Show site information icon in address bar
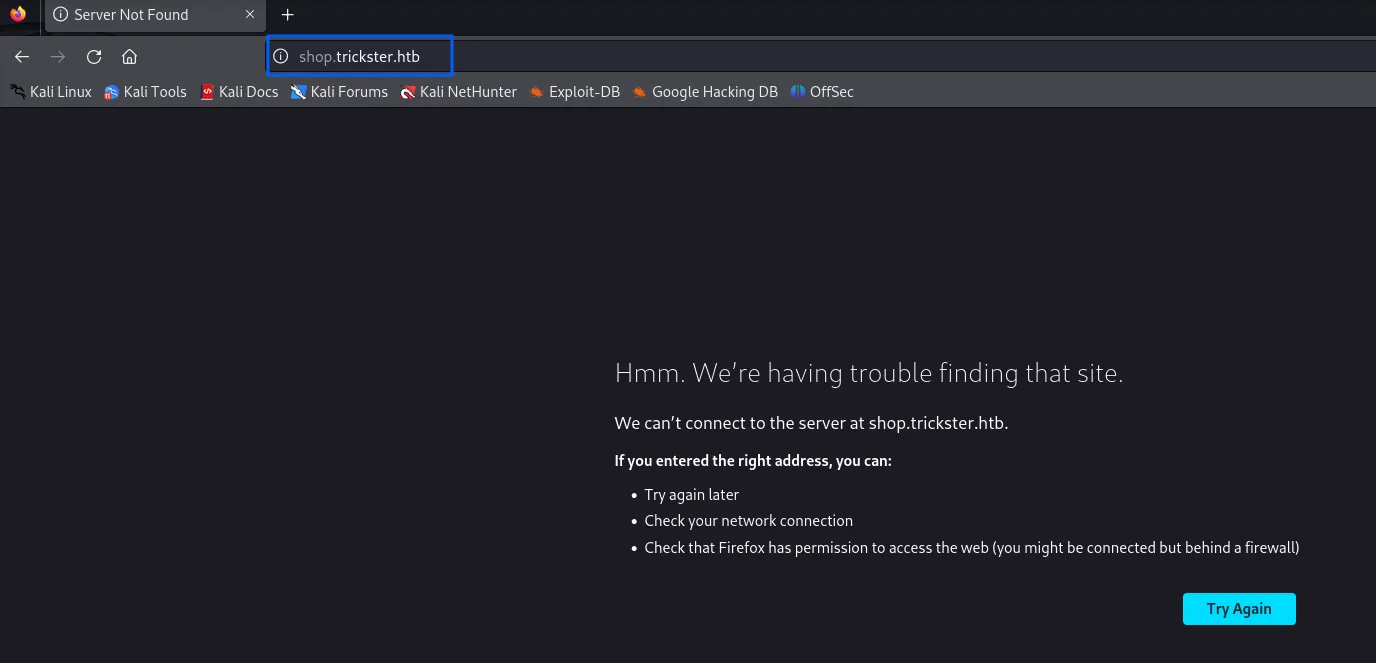The height and width of the screenshot is (663, 1376). pyautogui.click(x=281, y=57)
